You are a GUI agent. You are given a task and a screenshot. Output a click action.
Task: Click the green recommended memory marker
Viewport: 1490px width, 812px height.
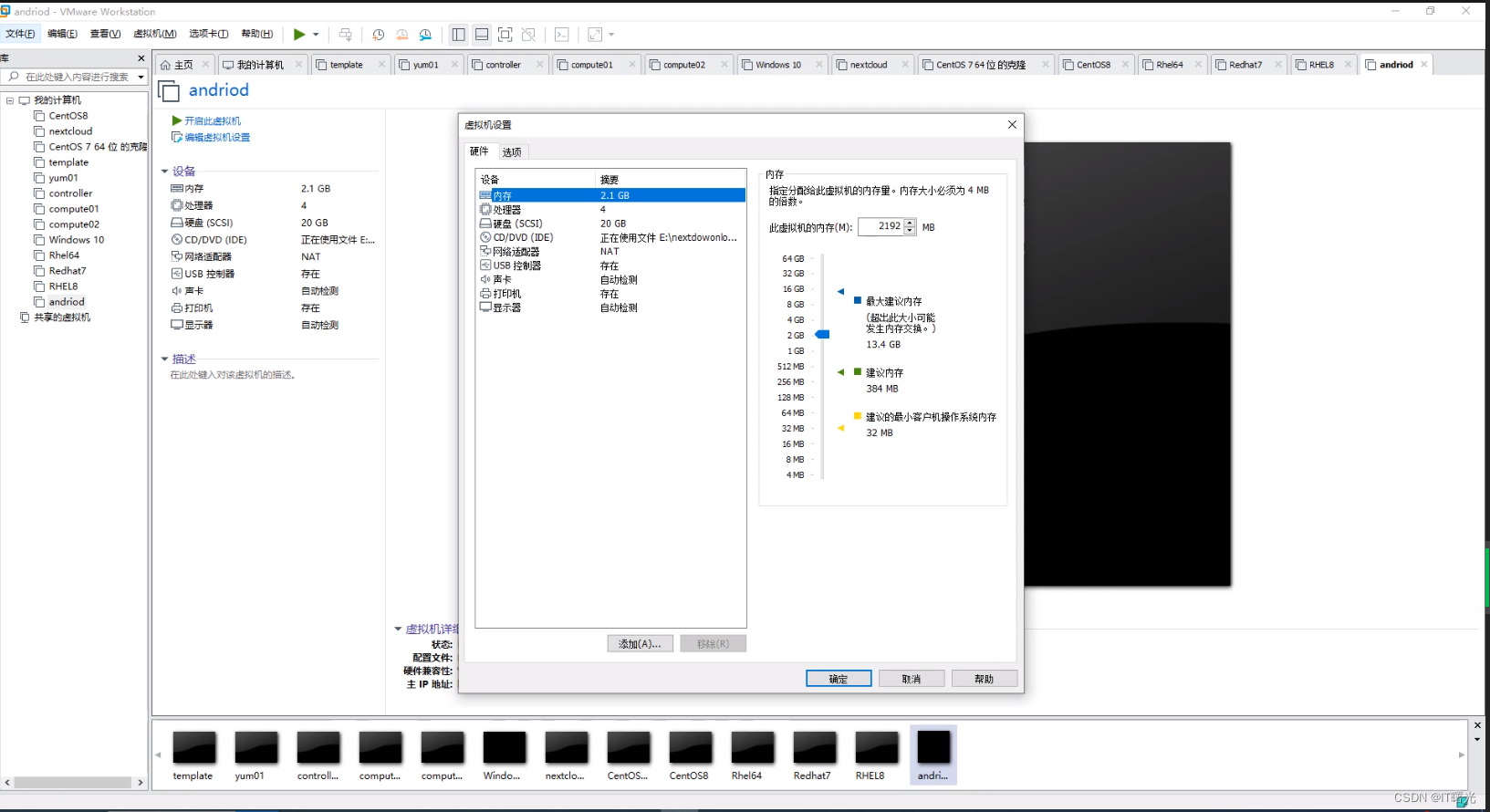(x=840, y=372)
